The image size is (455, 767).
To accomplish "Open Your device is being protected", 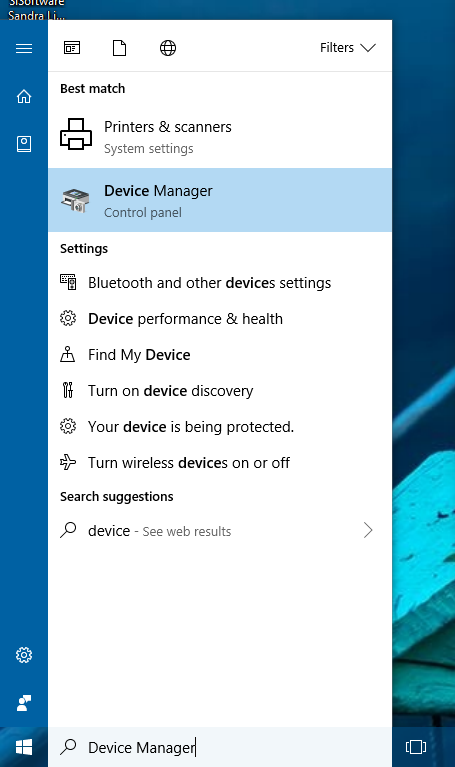I will pos(220,427).
